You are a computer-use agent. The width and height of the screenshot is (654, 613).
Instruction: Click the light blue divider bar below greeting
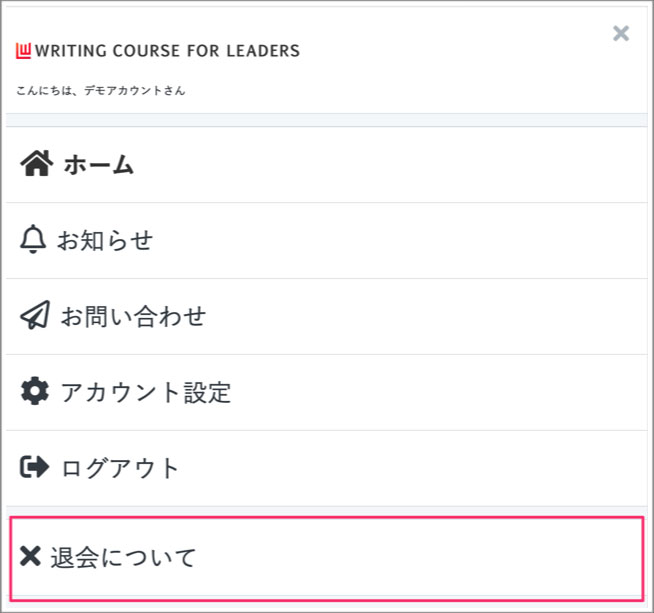tap(327, 120)
